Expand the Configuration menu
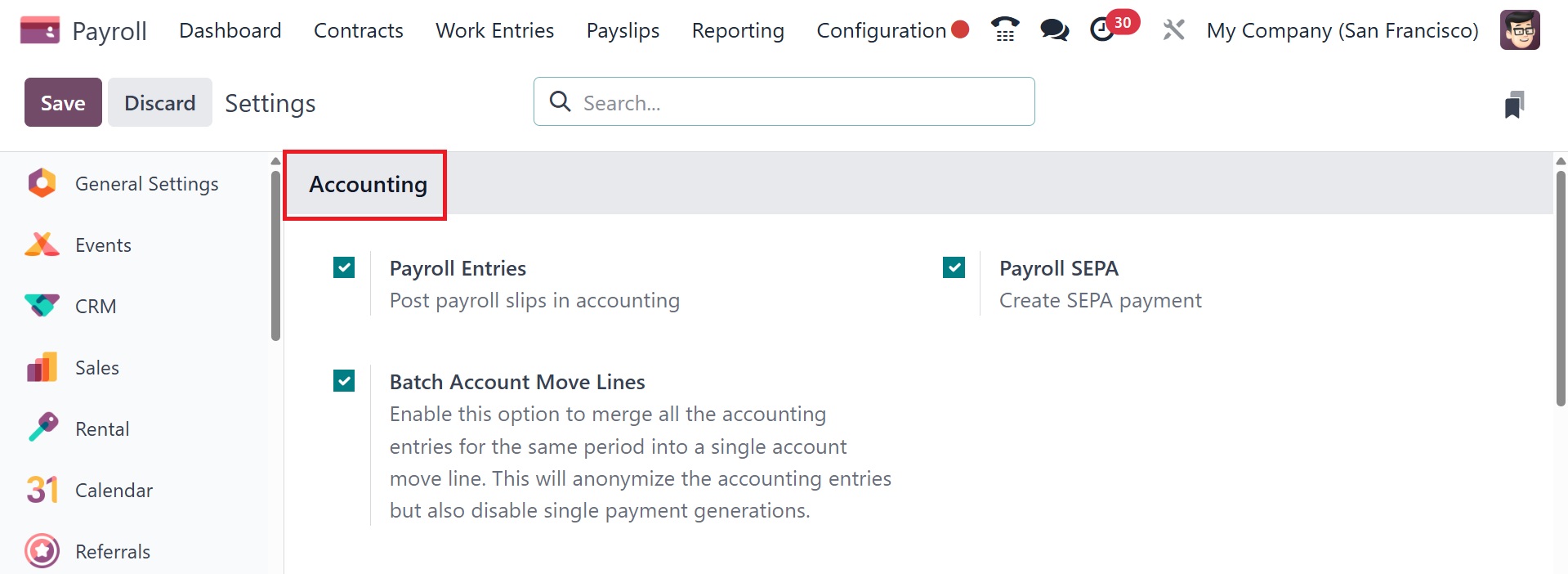 [881, 30]
